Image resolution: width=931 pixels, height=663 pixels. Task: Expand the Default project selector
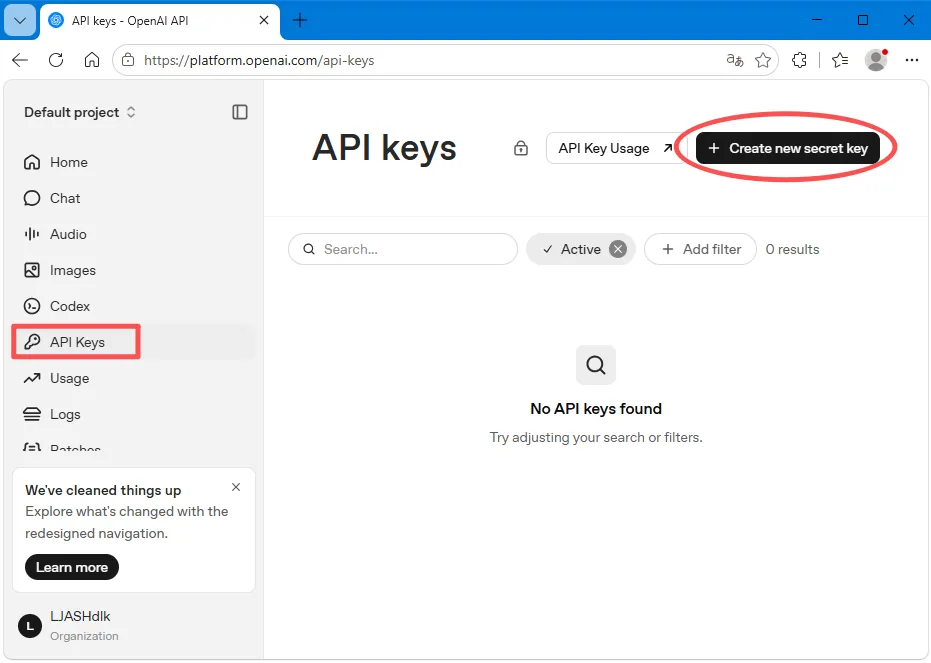[80, 112]
